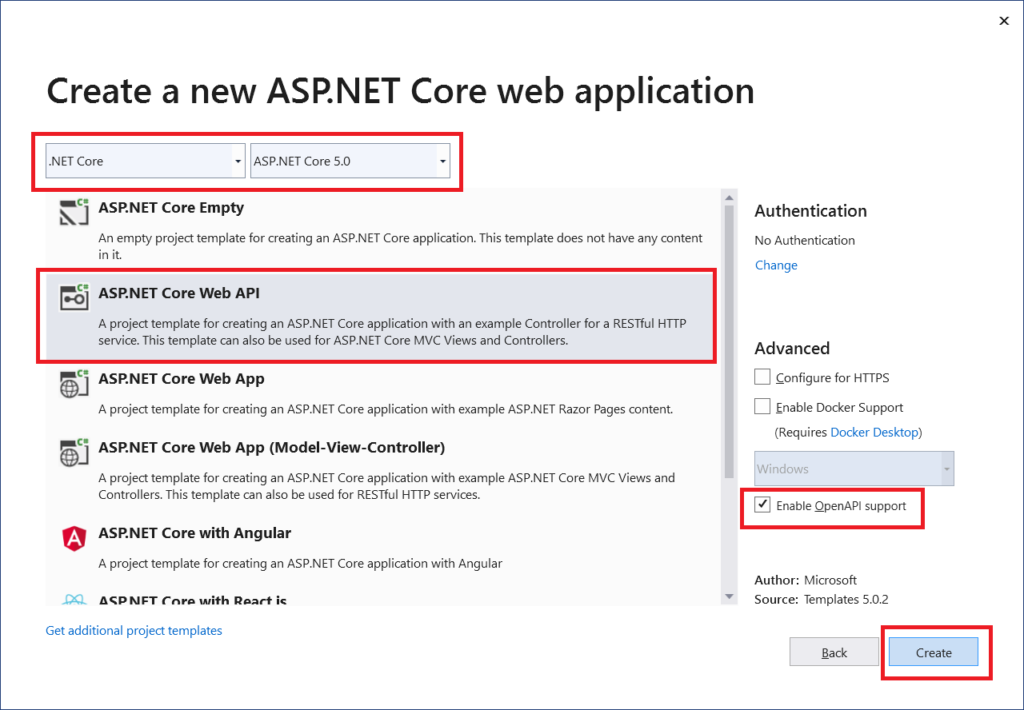Image resolution: width=1024 pixels, height=710 pixels.
Task: Click the Back button
Action: [834, 652]
